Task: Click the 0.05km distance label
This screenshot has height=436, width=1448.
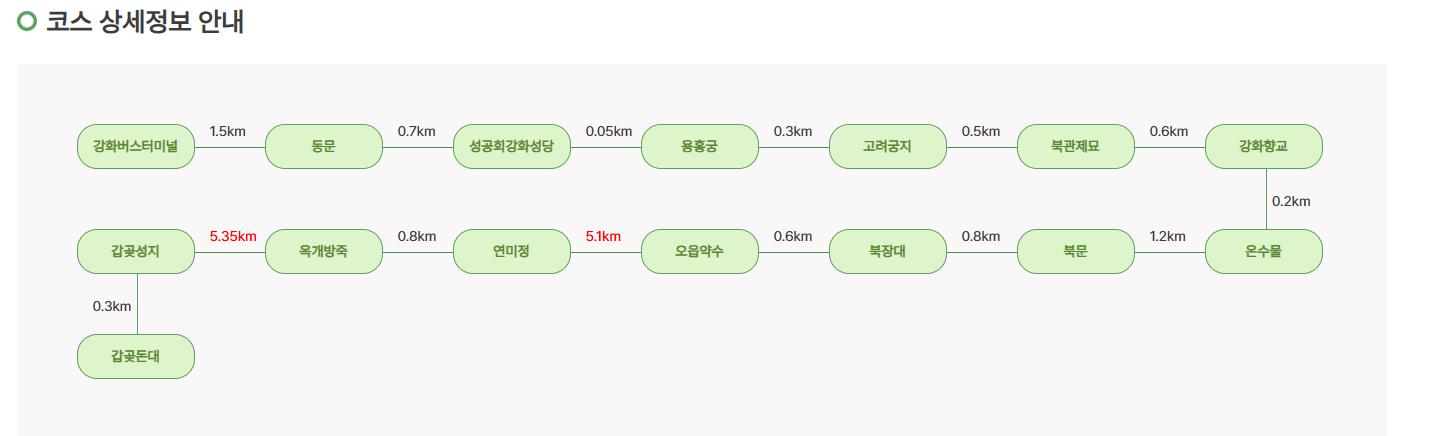Action: pos(609,131)
